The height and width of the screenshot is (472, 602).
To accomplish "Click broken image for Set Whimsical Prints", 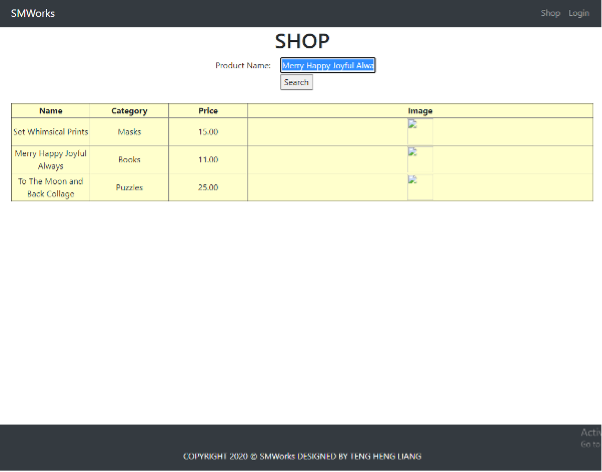I will 420,132.
